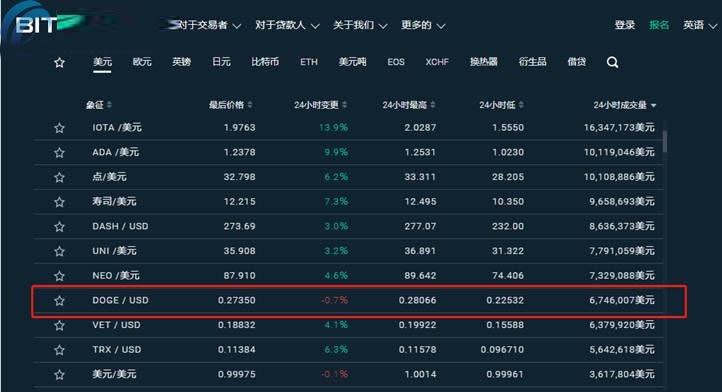This screenshot has width=722, height=392.
Task: Open the 借贷 tab
Action: click(576, 62)
